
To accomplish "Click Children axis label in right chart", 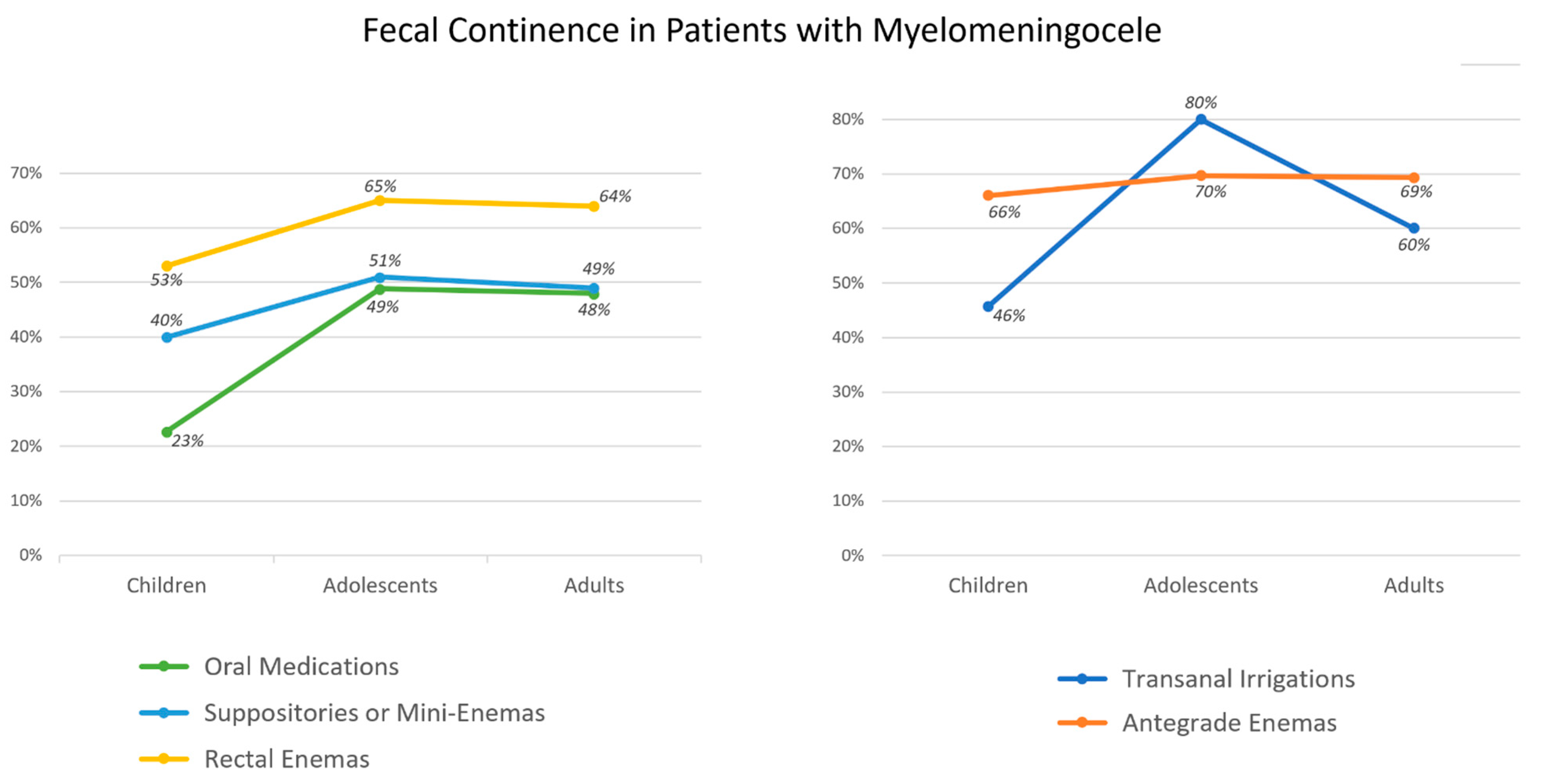I will click(x=988, y=585).
